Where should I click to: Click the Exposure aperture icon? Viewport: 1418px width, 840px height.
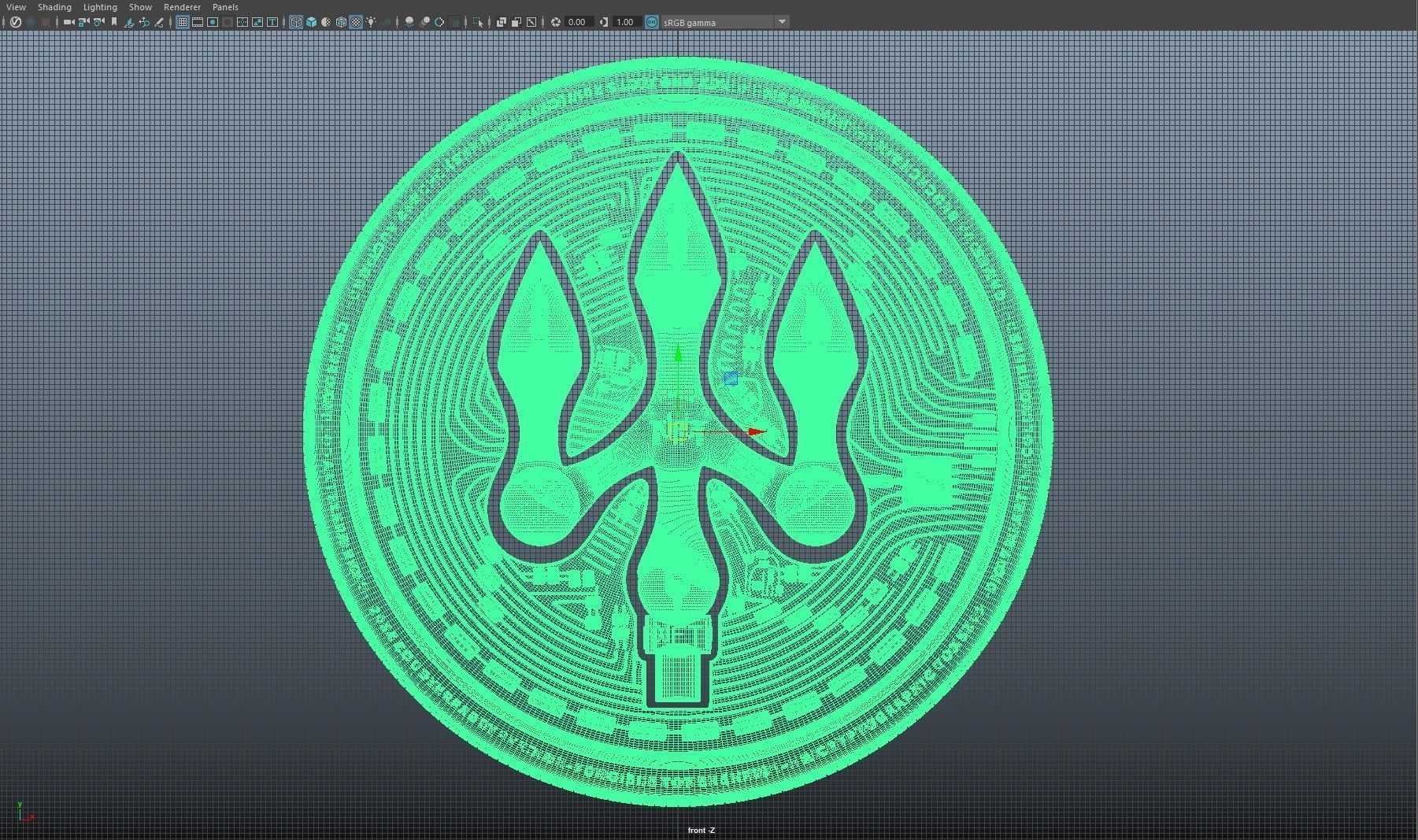pos(556,22)
